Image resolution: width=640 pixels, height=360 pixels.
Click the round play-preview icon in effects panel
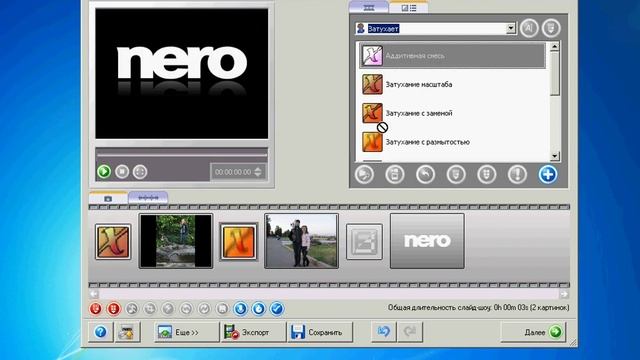(364, 175)
